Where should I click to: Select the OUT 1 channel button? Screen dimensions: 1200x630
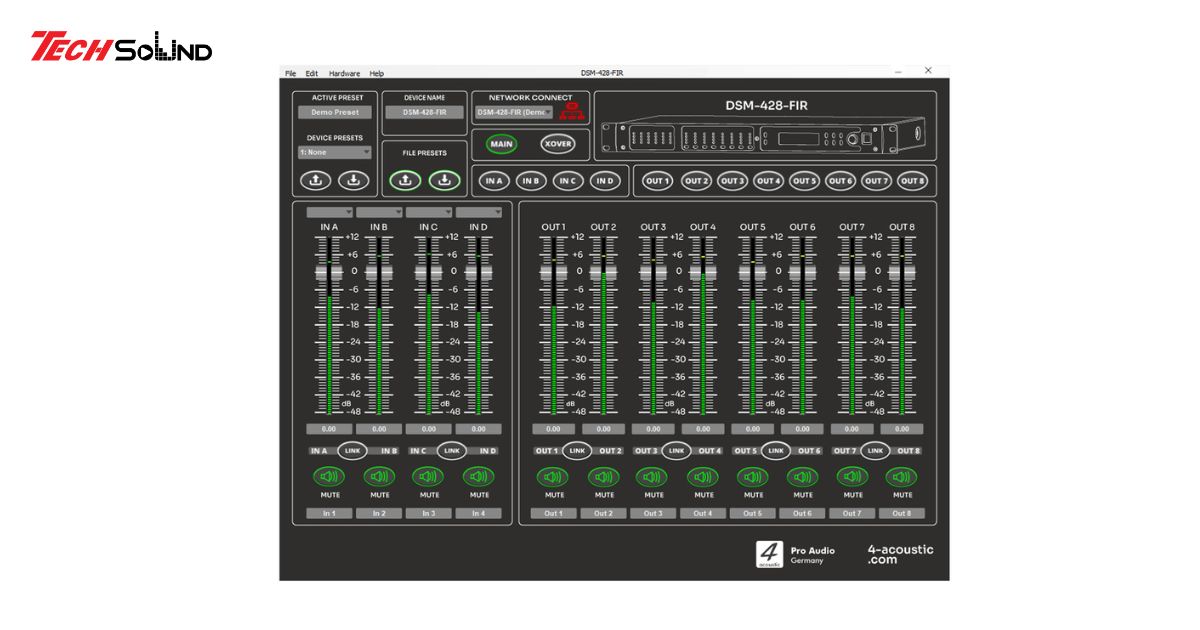(x=657, y=181)
